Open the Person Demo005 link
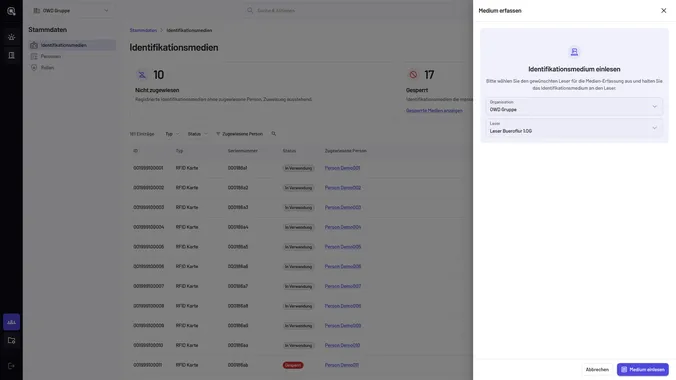The image size is (676, 380). pos(343,247)
